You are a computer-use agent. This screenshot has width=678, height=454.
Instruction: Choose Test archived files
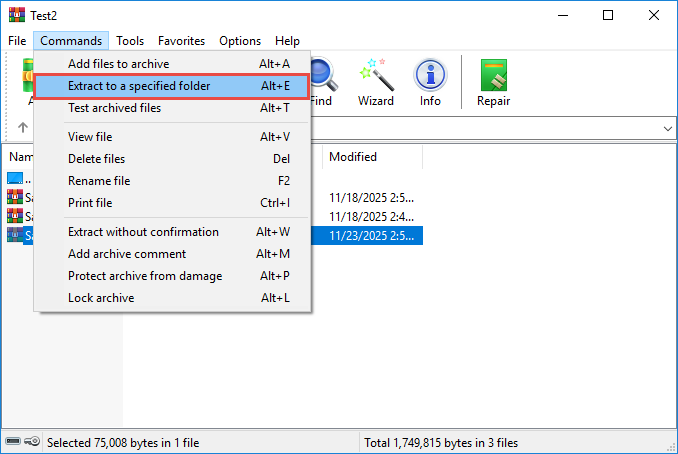pyautogui.click(x=172, y=108)
